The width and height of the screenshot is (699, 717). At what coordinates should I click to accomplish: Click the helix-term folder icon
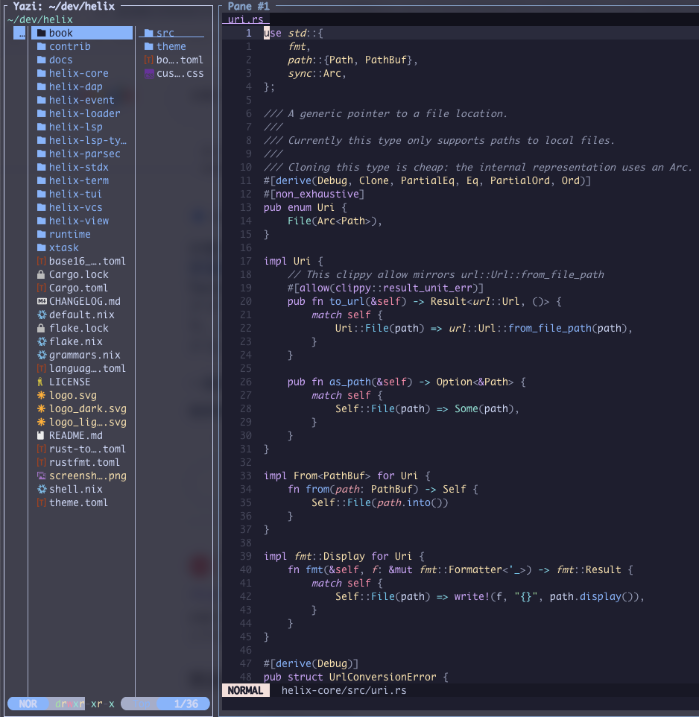41,181
